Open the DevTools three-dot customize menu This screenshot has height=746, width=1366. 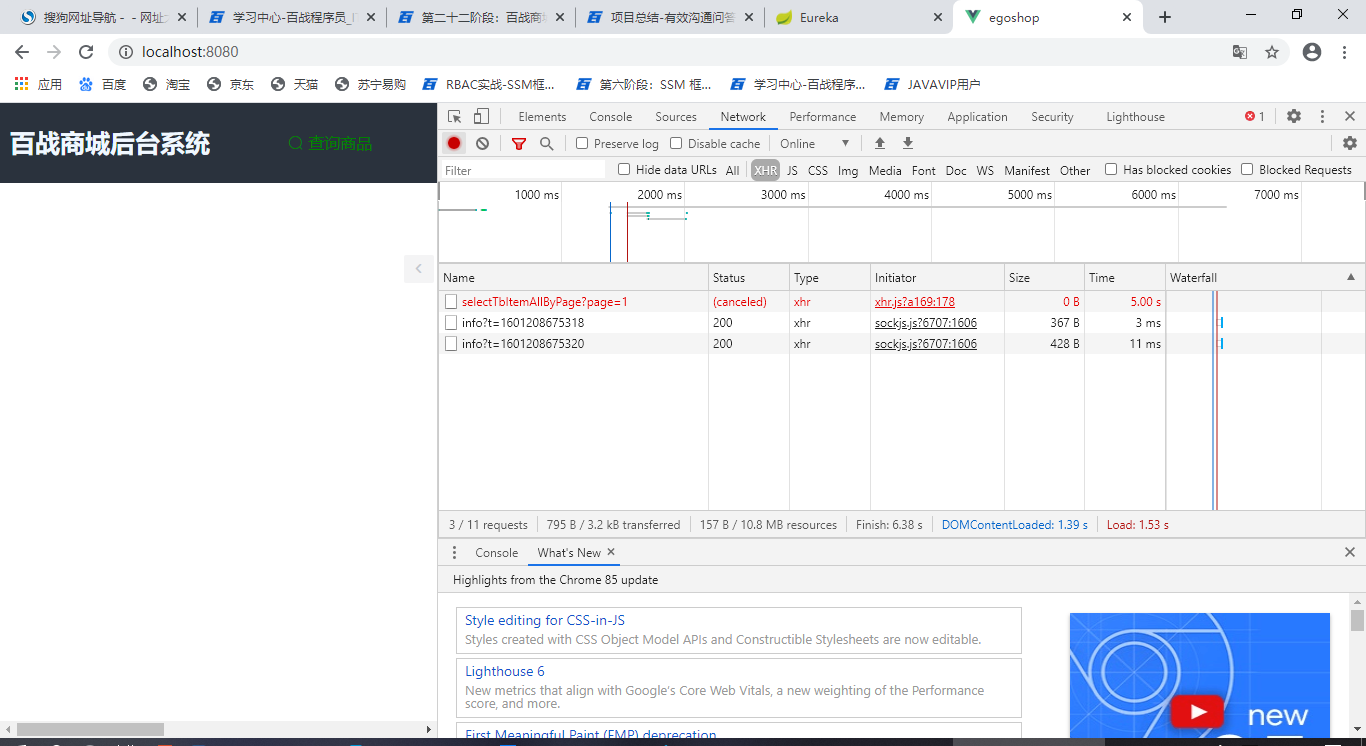coord(1322,116)
